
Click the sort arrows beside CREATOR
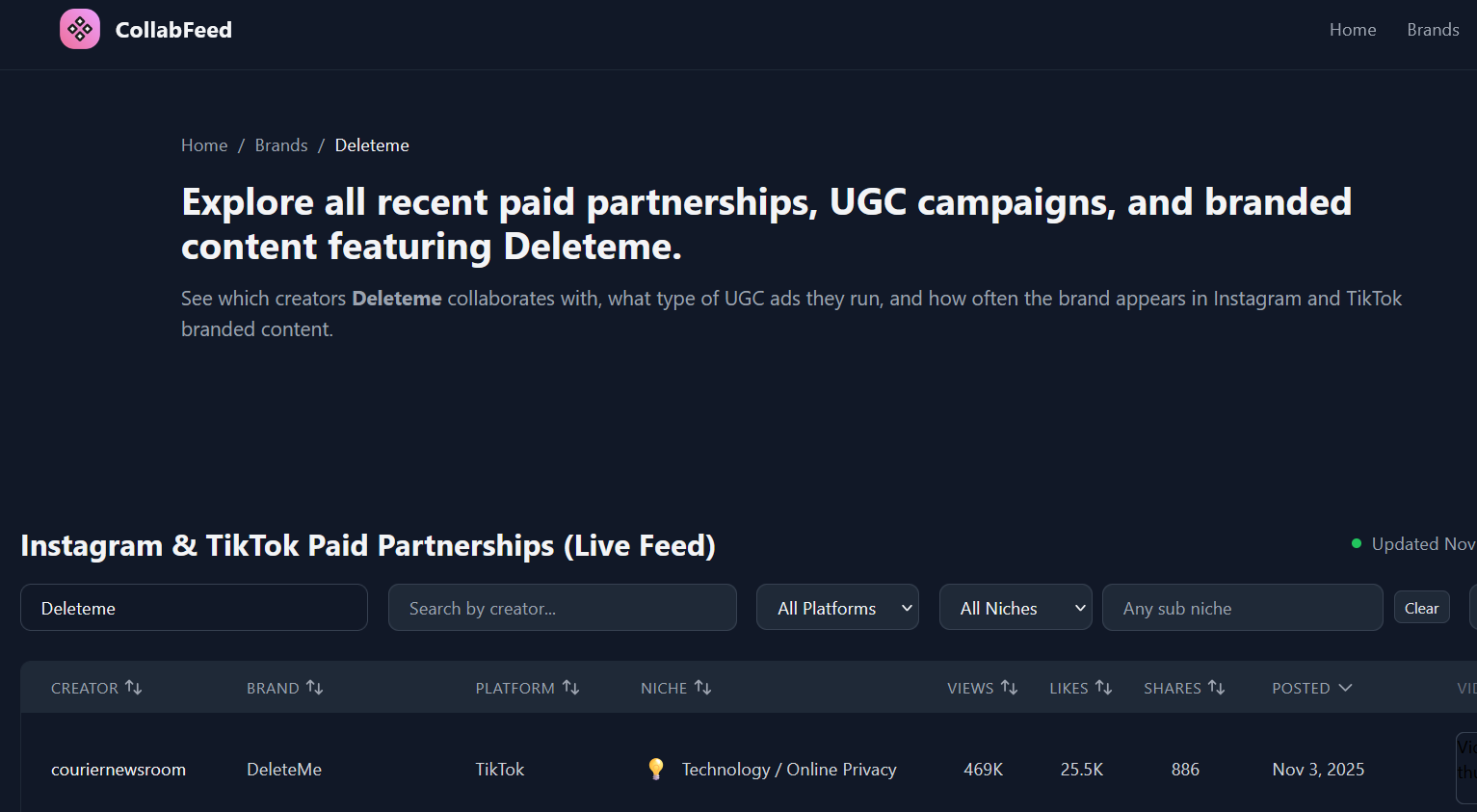coord(135,687)
